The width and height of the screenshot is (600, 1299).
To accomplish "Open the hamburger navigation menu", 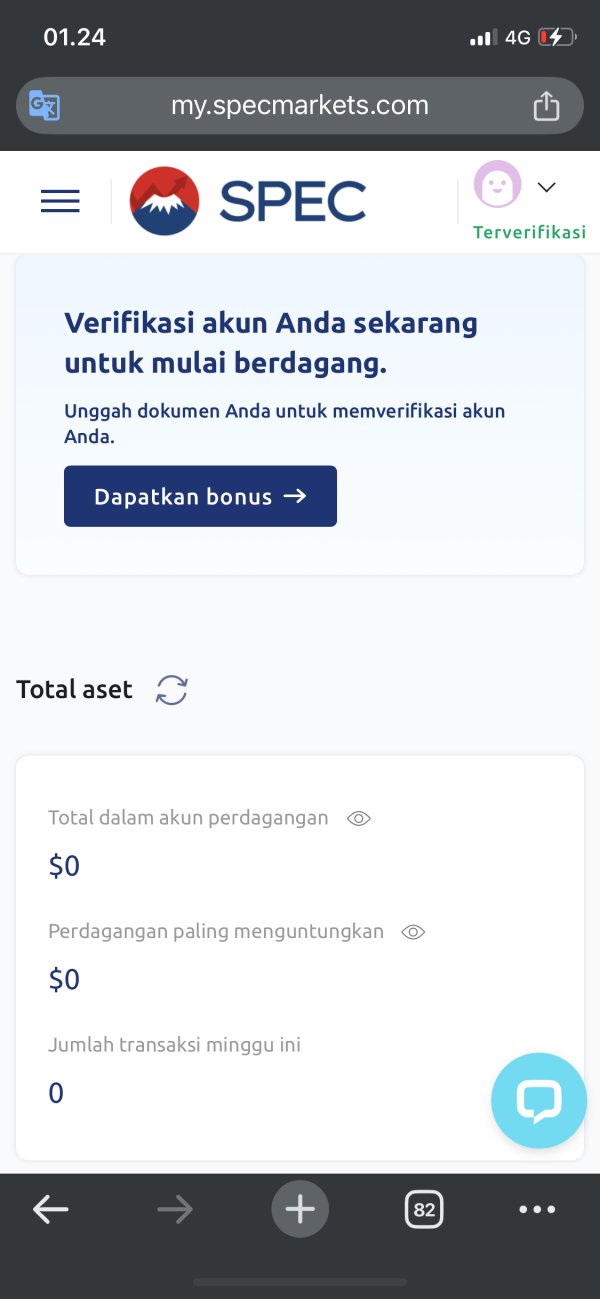I will (60, 201).
